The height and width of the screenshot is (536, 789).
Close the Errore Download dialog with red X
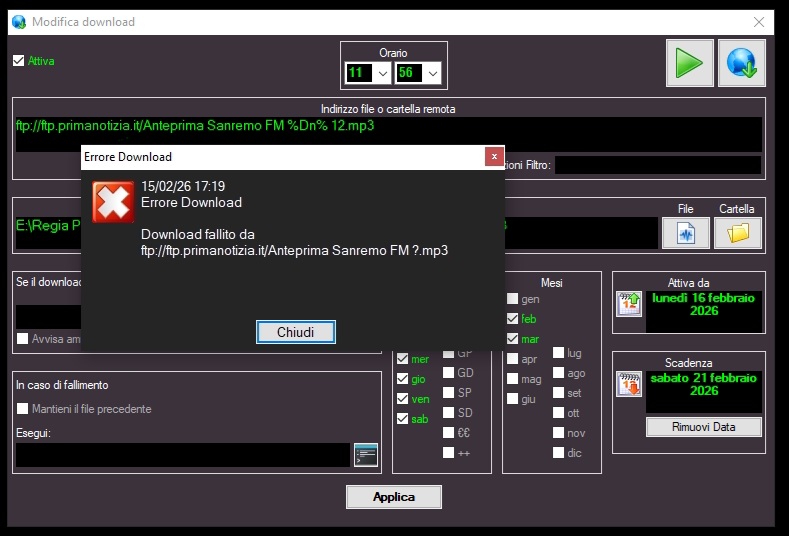(x=492, y=156)
